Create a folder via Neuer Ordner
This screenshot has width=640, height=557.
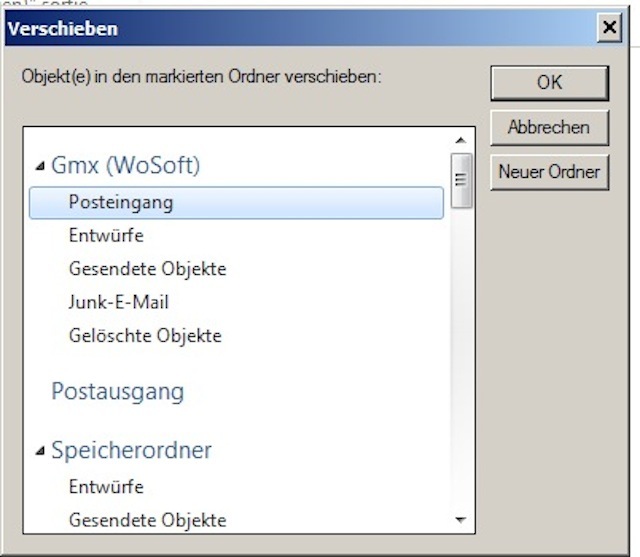click(x=549, y=172)
